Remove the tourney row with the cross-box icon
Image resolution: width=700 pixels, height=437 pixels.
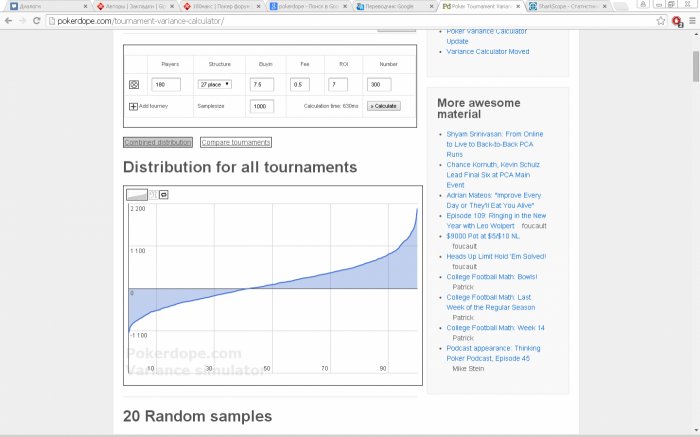[133, 84]
